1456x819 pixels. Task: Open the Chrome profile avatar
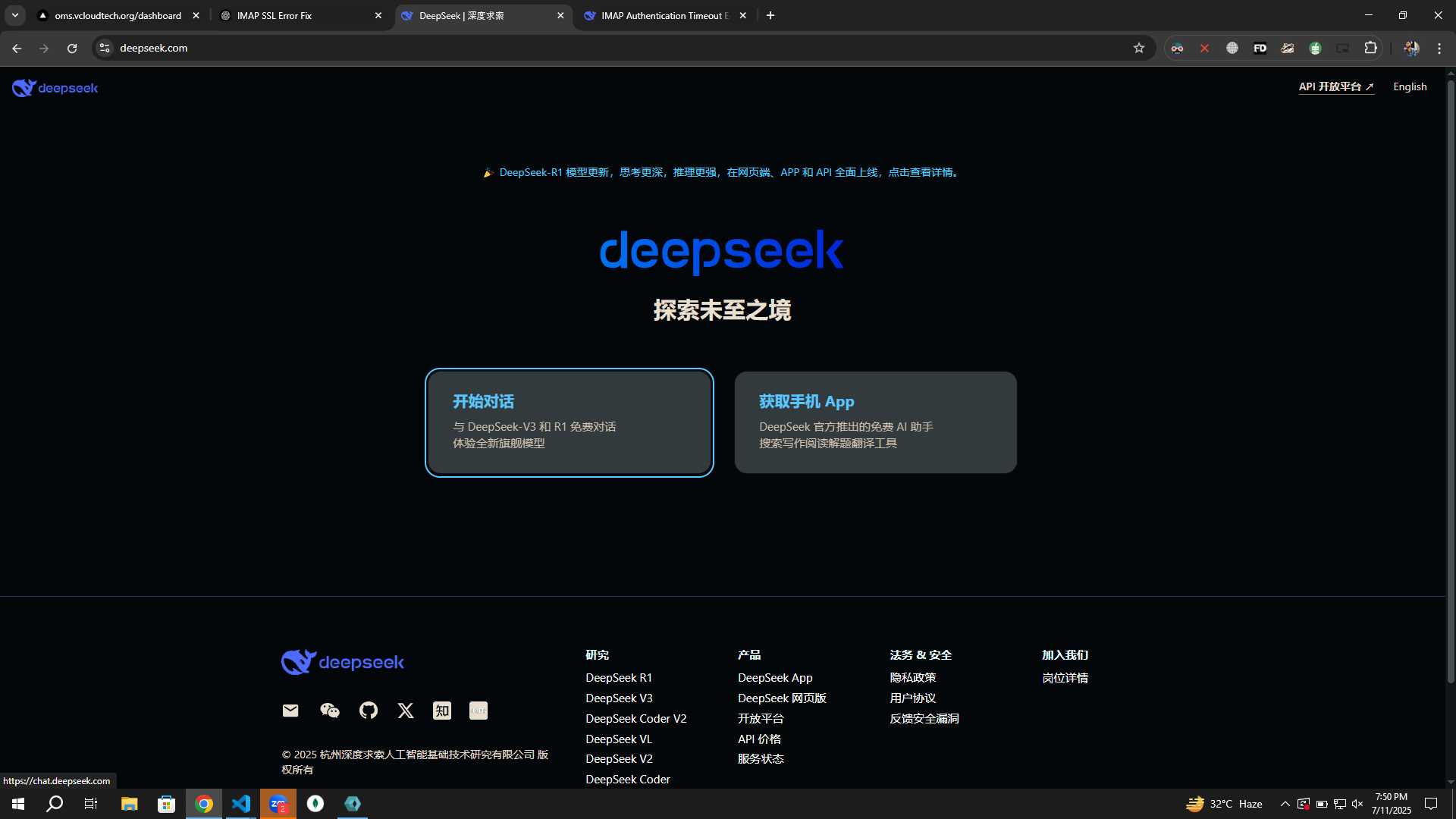(1411, 48)
